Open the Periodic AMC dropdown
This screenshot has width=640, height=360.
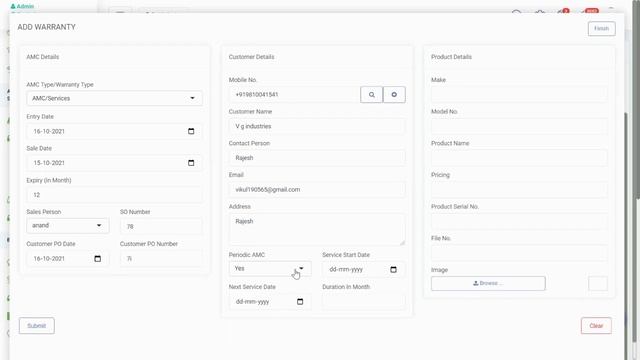[270, 269]
